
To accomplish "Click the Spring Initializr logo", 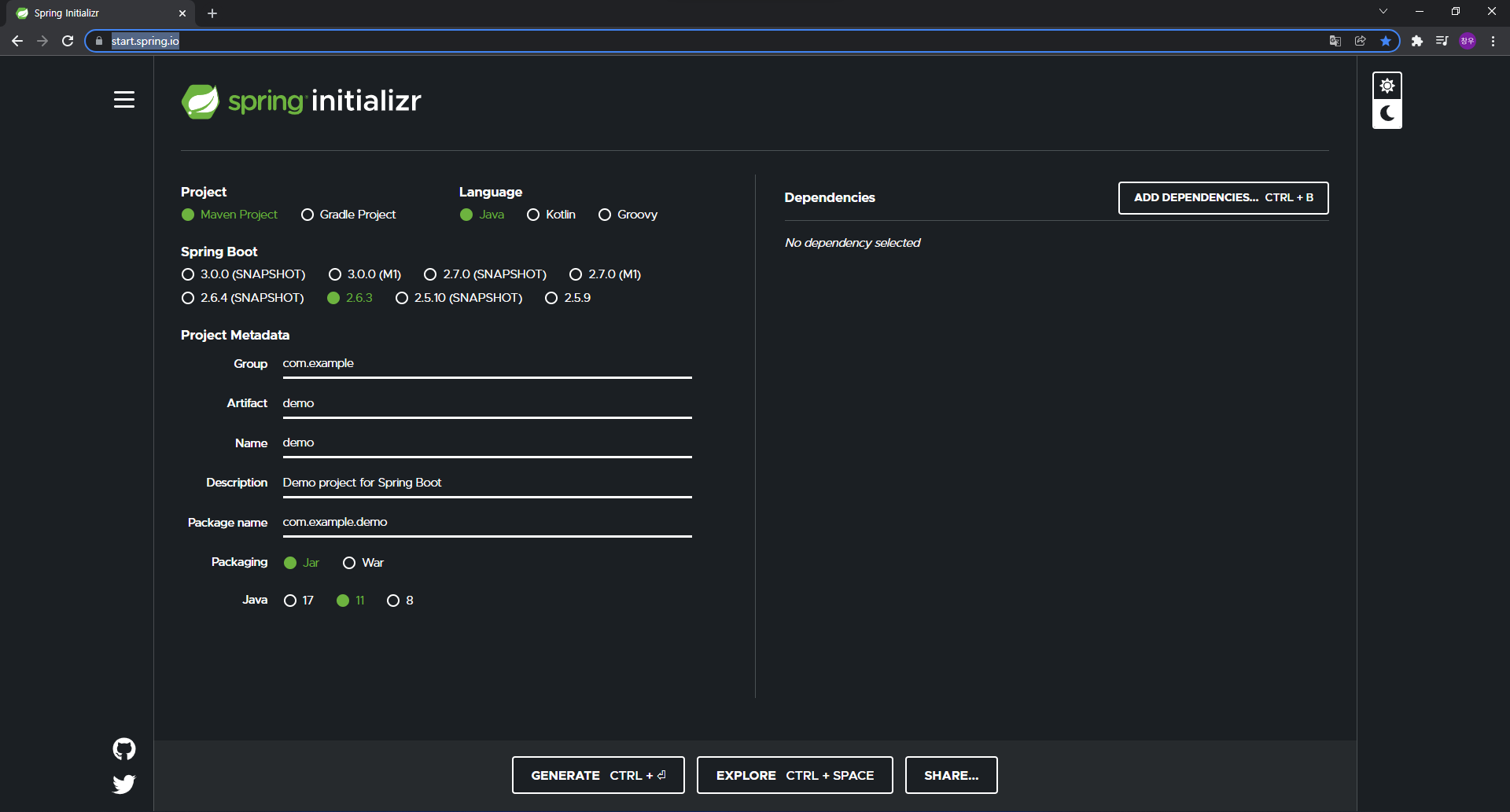I will [301, 101].
